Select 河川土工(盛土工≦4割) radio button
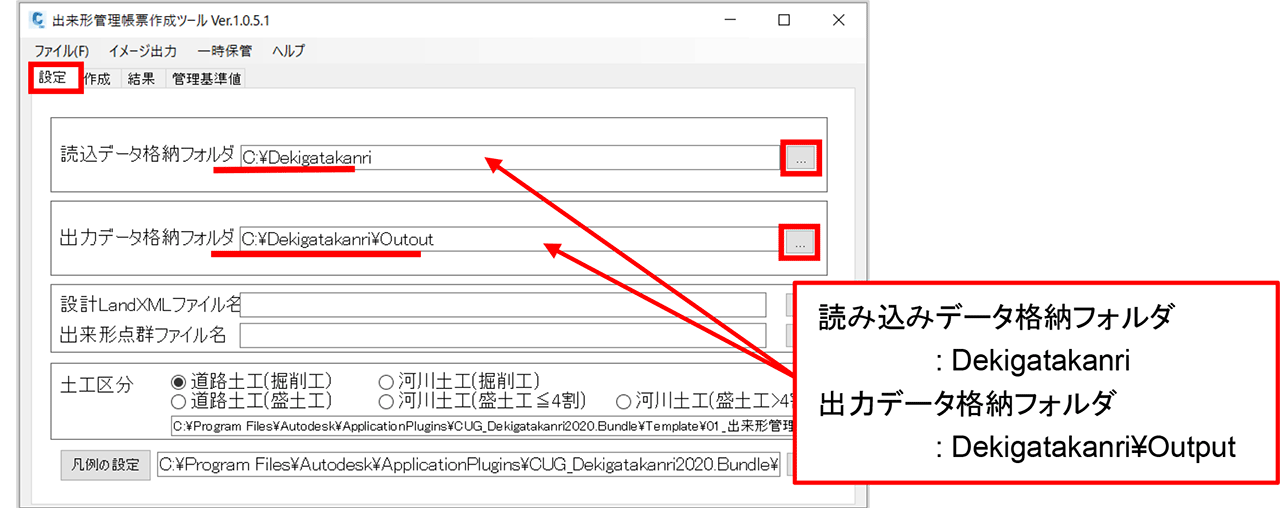 click(386, 401)
